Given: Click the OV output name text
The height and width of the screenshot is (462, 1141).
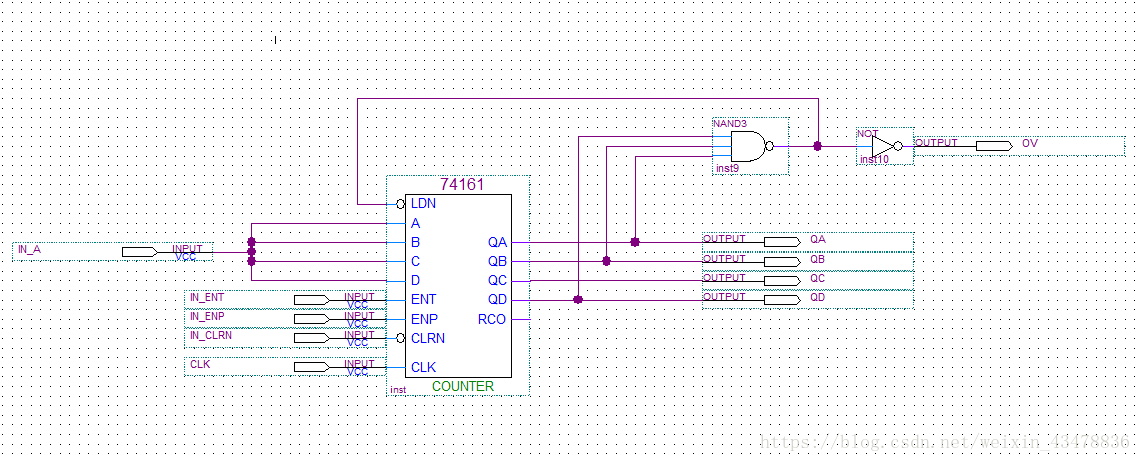Looking at the screenshot, I should click(x=1030, y=143).
